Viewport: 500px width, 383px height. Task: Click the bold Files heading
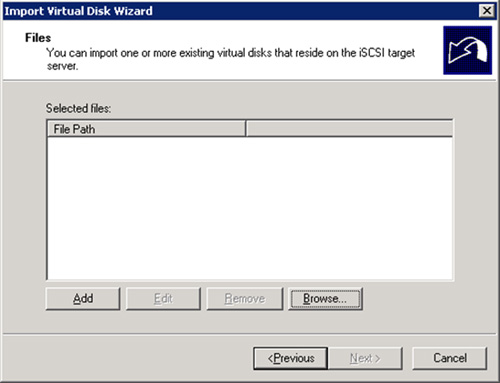coord(38,38)
